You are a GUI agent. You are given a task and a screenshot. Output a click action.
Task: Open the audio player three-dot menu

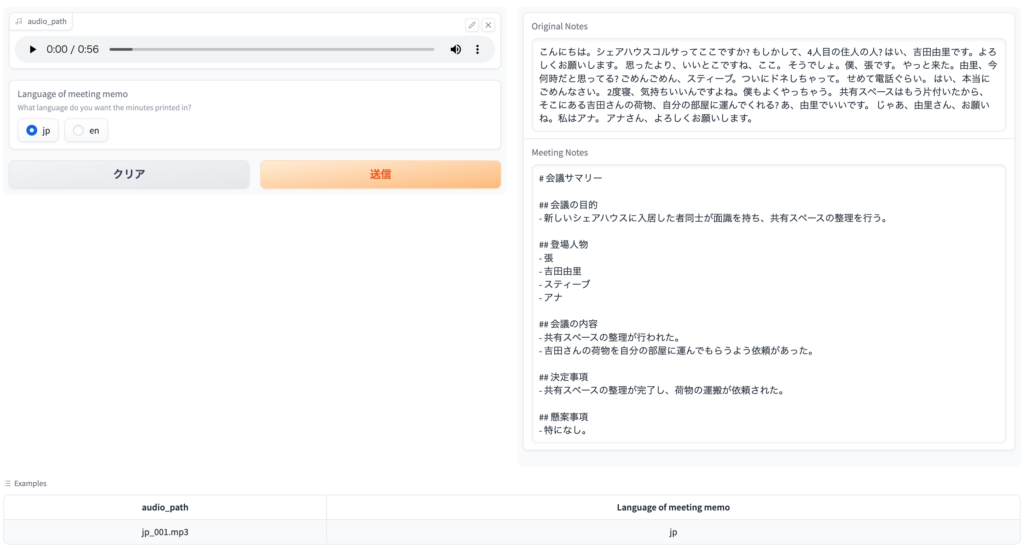coord(478,49)
